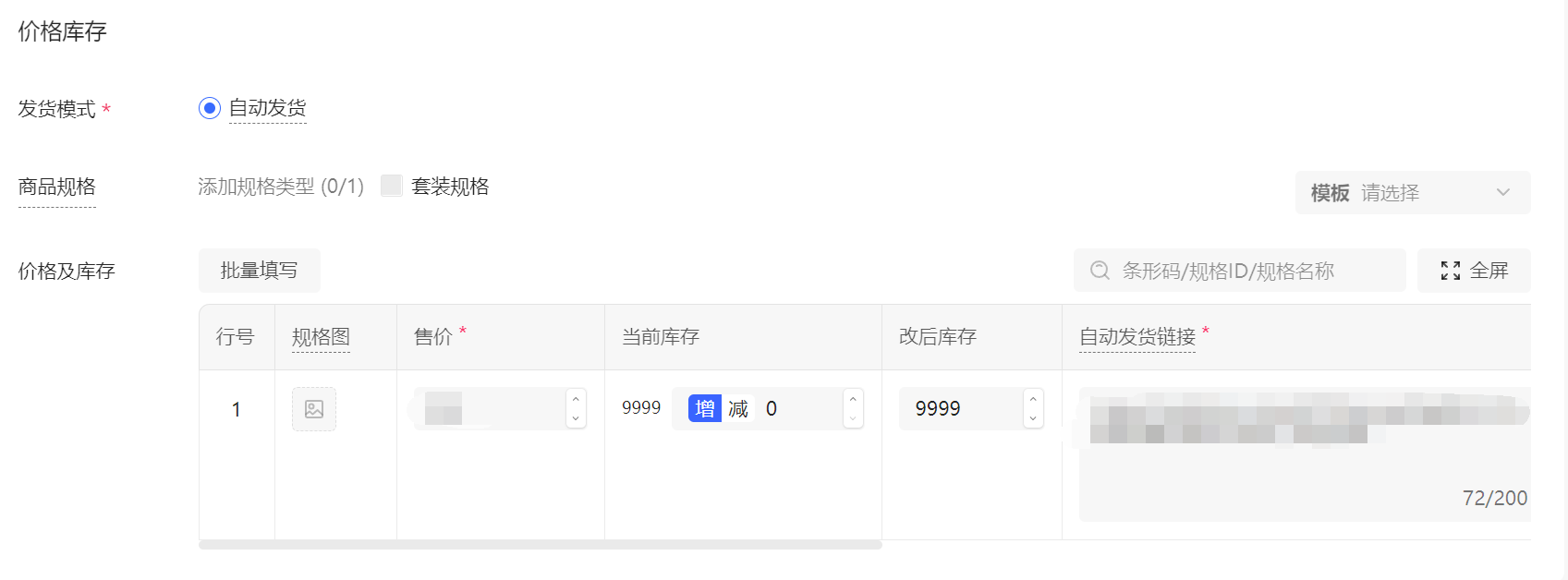Decrease the 改后库存 stepper value
1568x580 pixels.
coord(1033,418)
